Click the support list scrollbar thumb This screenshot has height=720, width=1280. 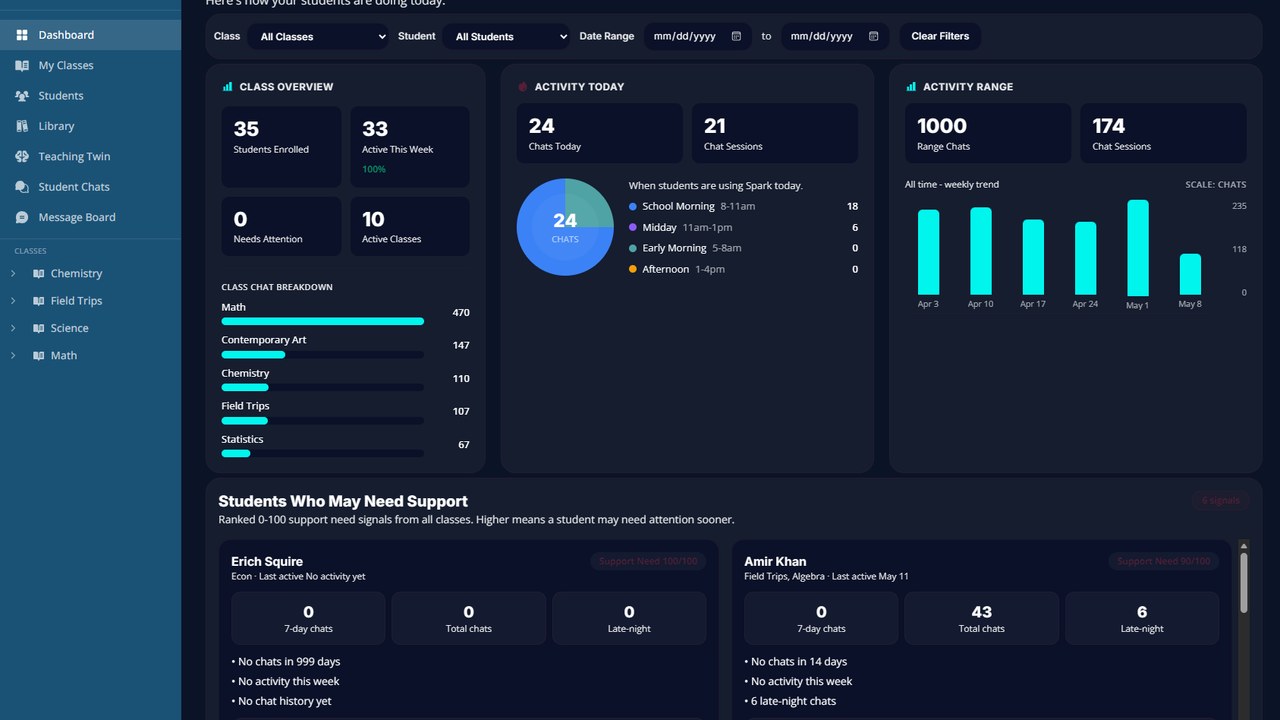point(1244,582)
